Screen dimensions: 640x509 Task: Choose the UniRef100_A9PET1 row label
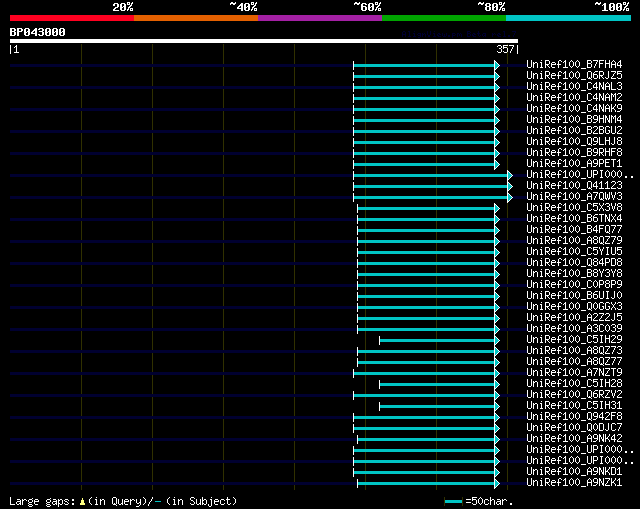(574, 163)
